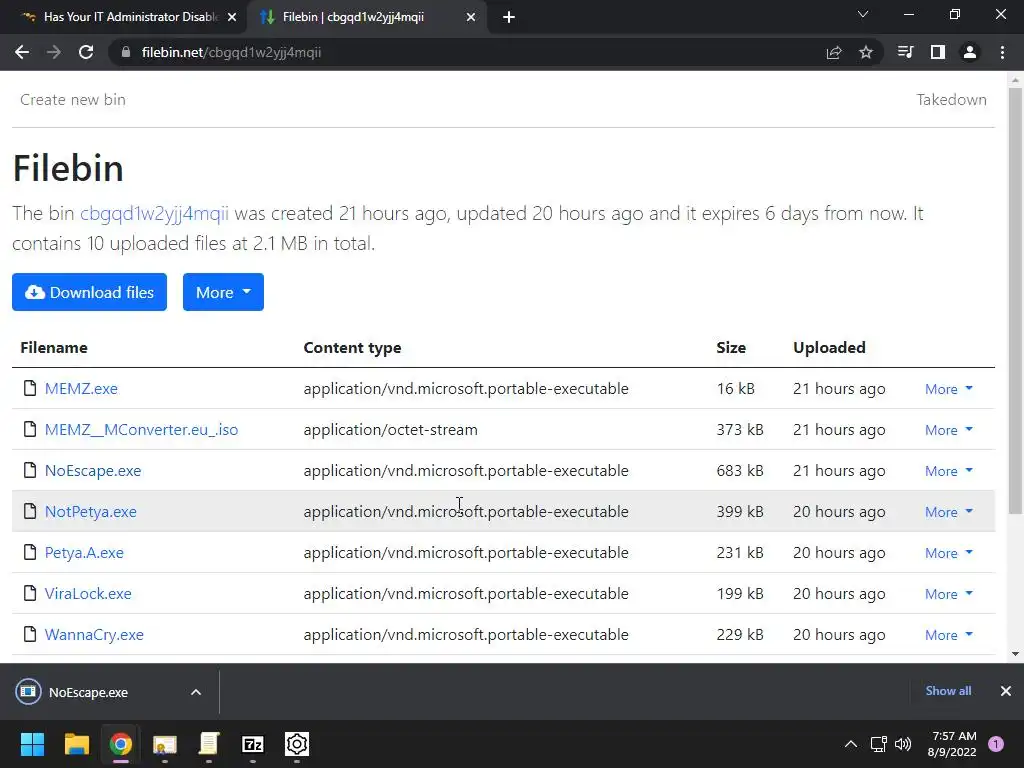
Task: Open File Explorer from the taskbar
Action: click(77, 744)
